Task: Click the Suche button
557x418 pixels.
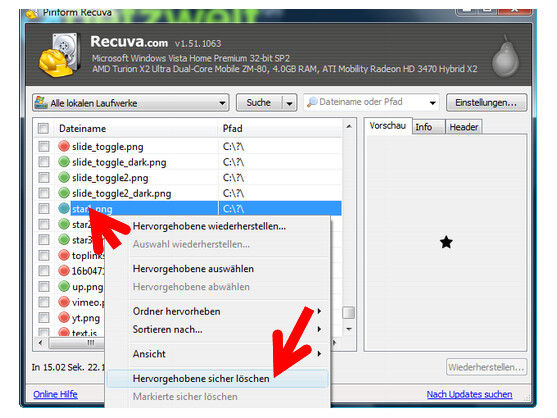Action: 259,103
